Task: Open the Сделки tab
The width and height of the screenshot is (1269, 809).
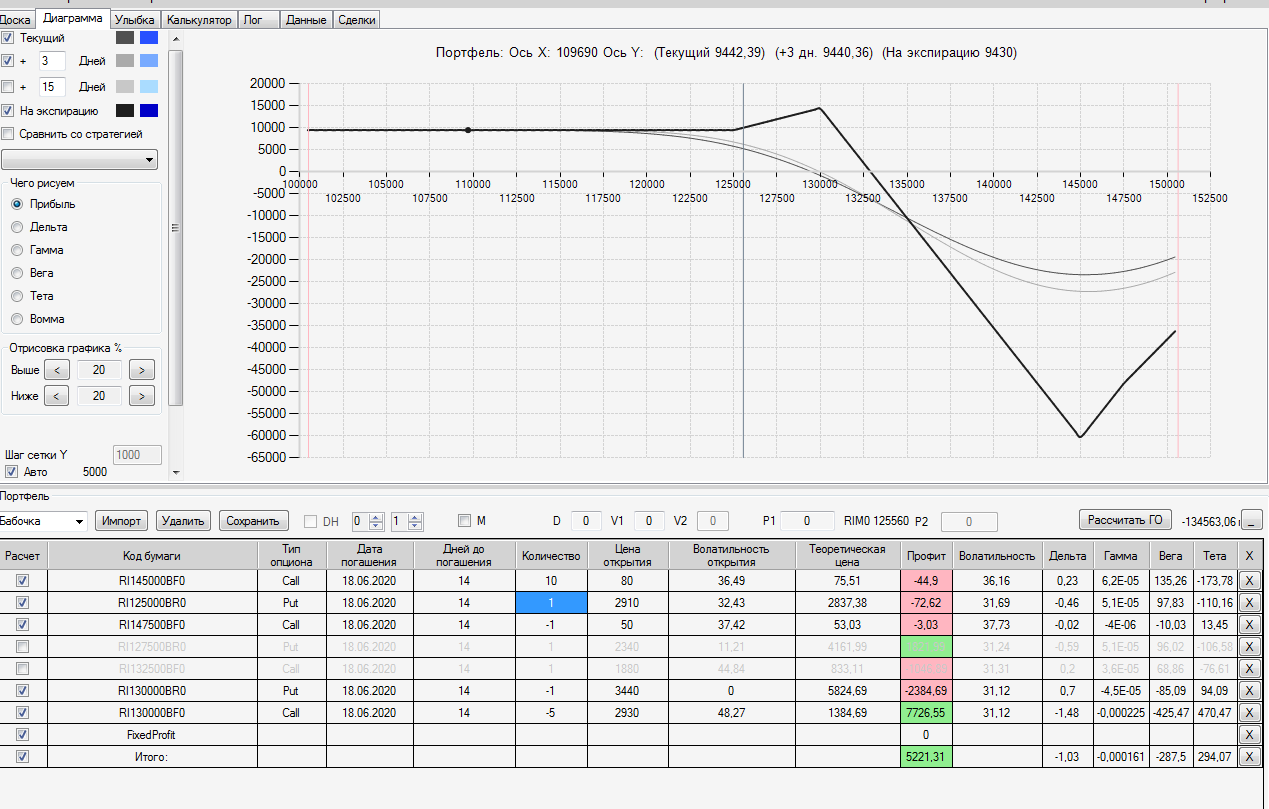Action: tap(357, 19)
